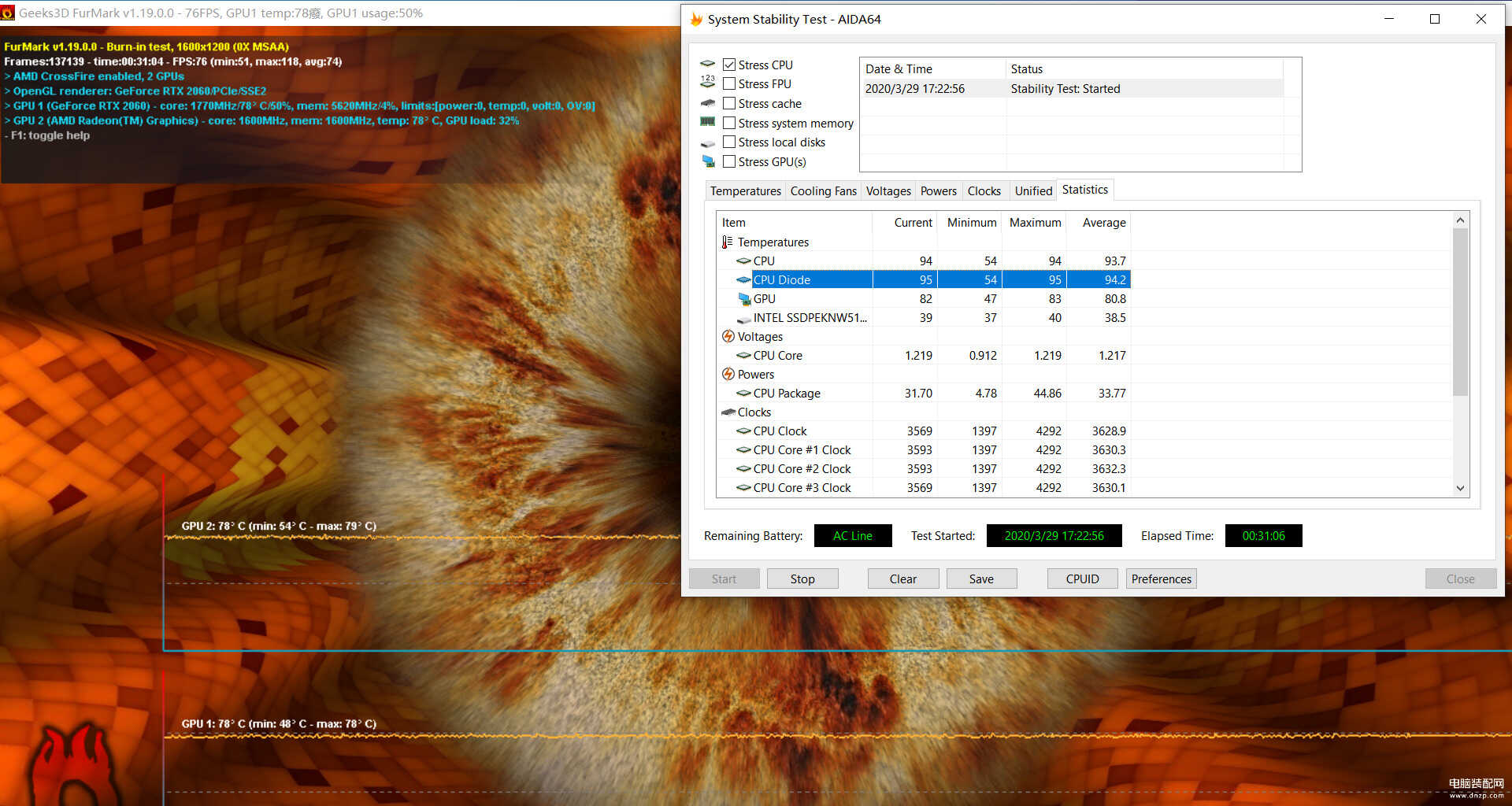The width and height of the screenshot is (1512, 806).
Task: Click the Save button
Action: pyautogui.click(x=981, y=579)
